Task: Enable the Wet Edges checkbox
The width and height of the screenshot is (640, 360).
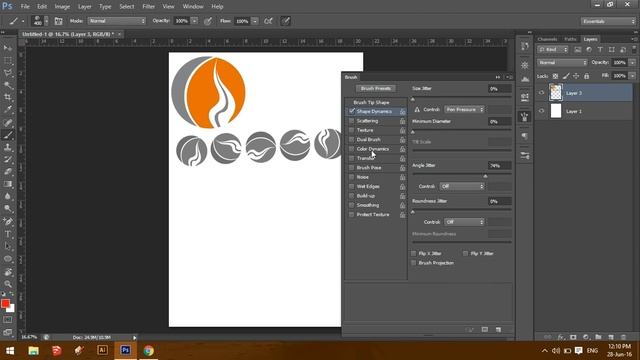Action: click(351, 187)
